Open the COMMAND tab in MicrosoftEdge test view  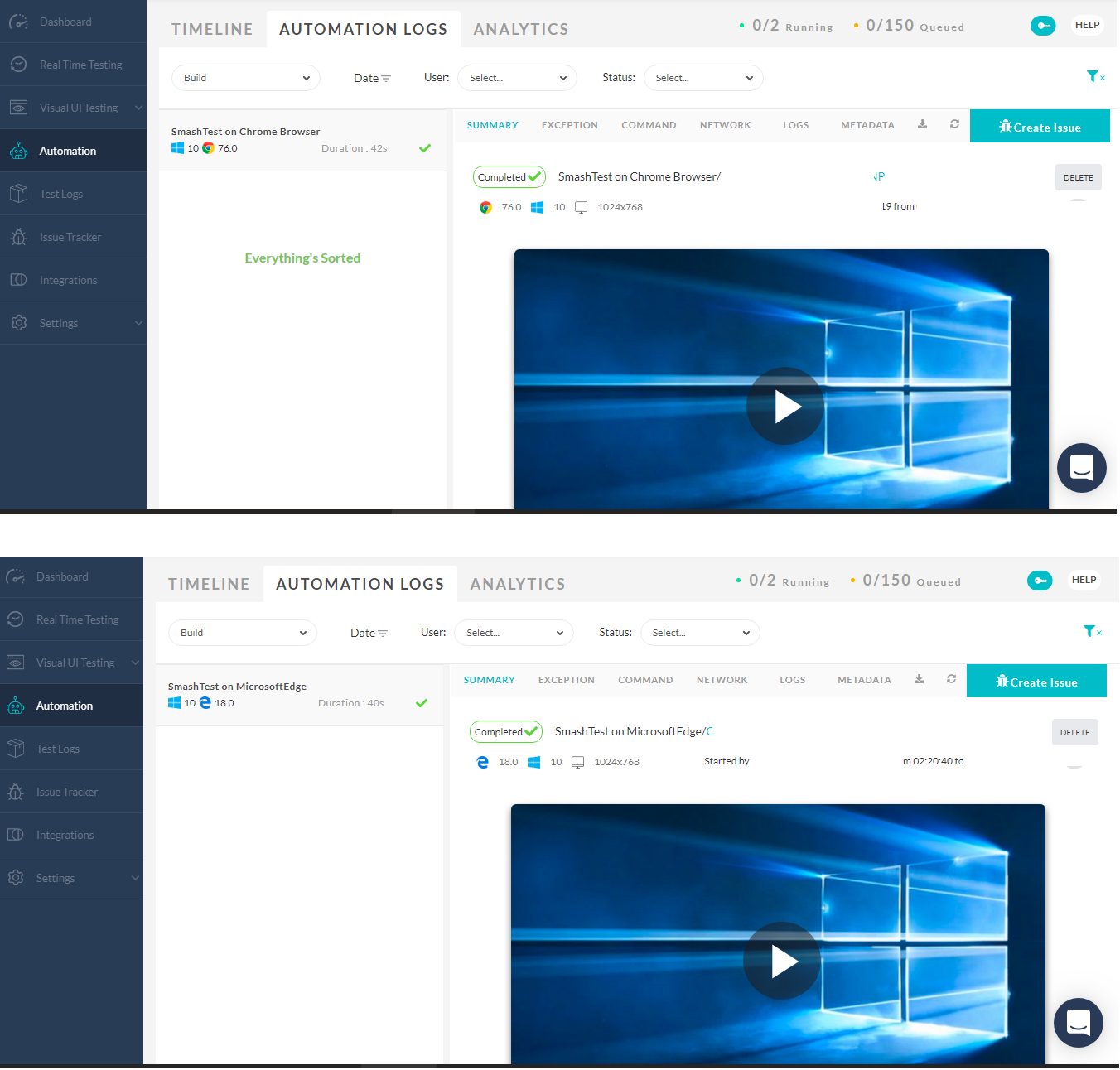[645, 680]
